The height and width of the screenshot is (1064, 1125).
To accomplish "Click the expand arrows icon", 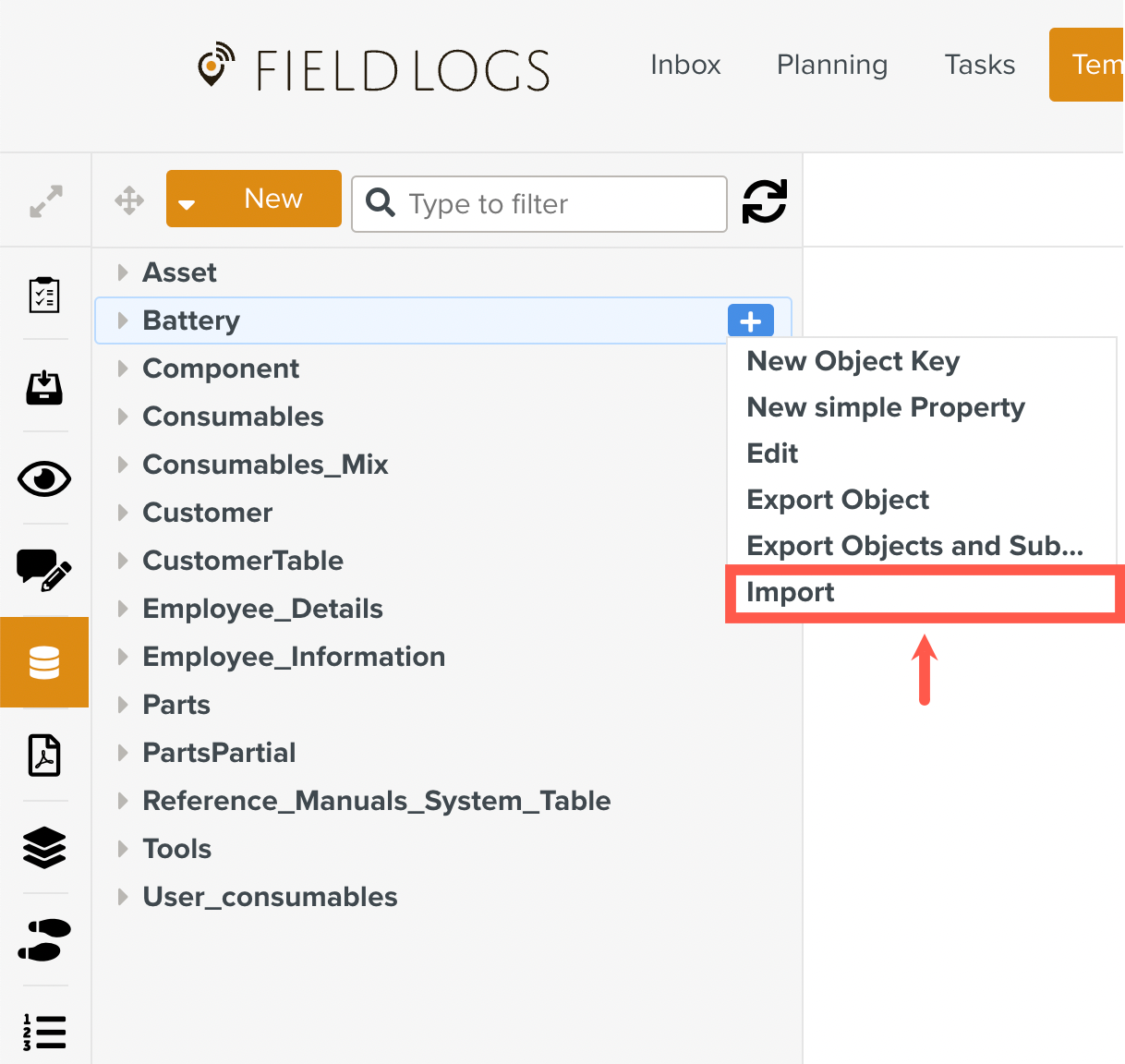I will coord(45,201).
